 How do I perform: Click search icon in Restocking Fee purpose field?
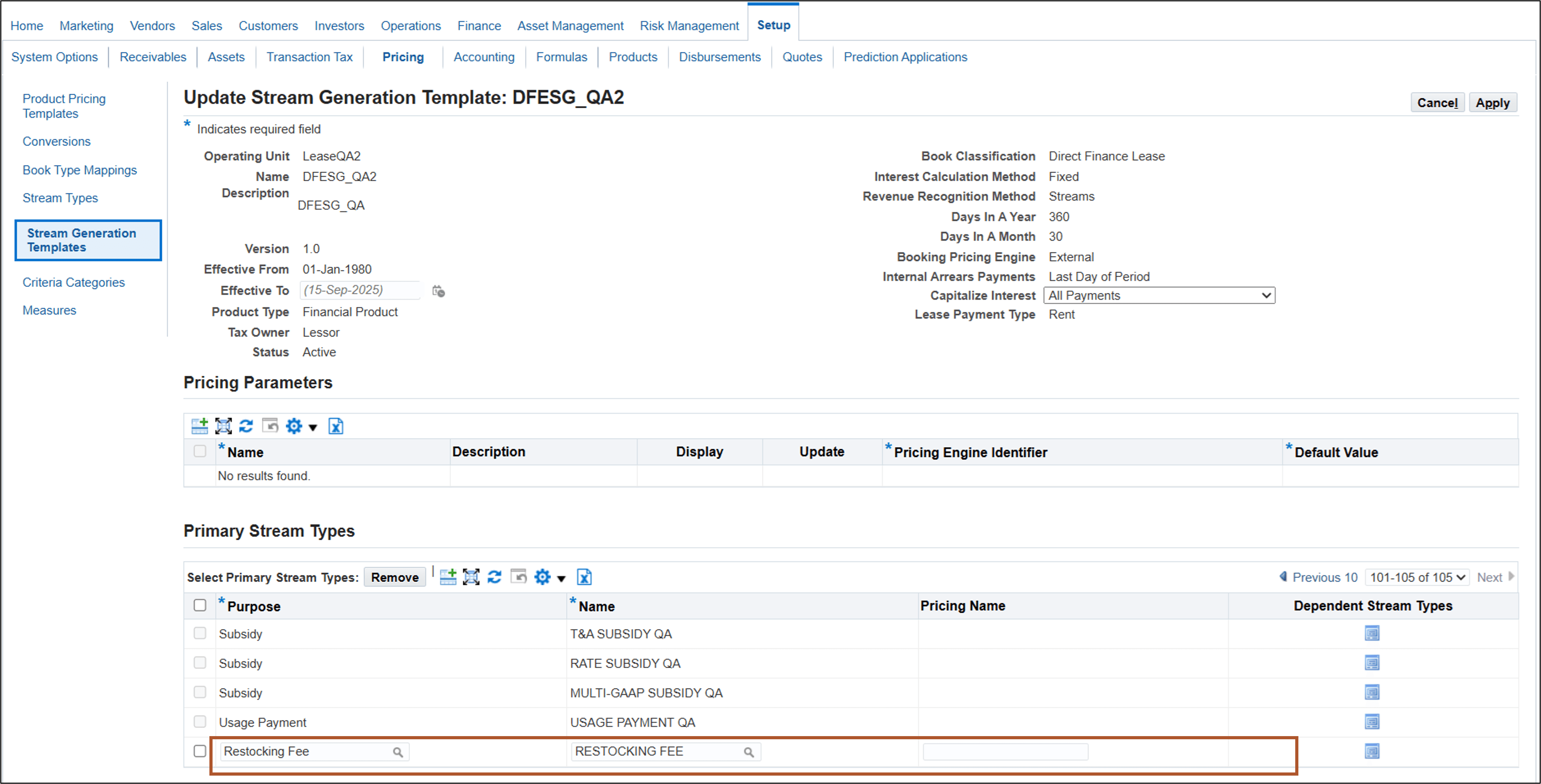pyautogui.click(x=398, y=752)
